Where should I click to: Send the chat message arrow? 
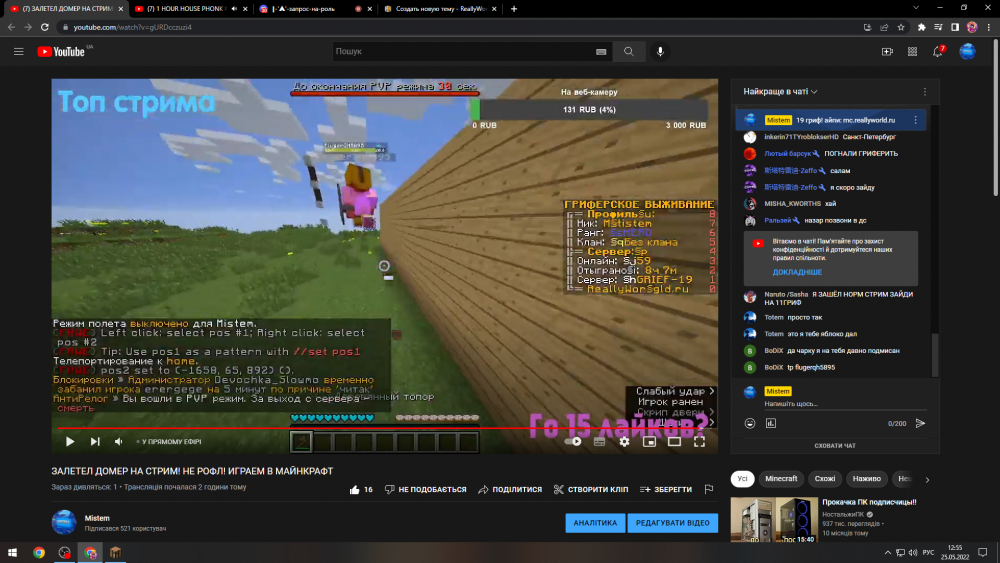(x=920, y=423)
